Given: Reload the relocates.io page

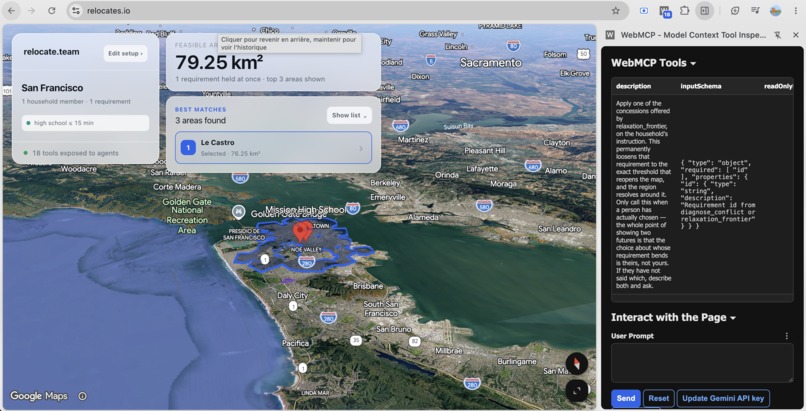Looking at the screenshot, I should coord(51,10).
